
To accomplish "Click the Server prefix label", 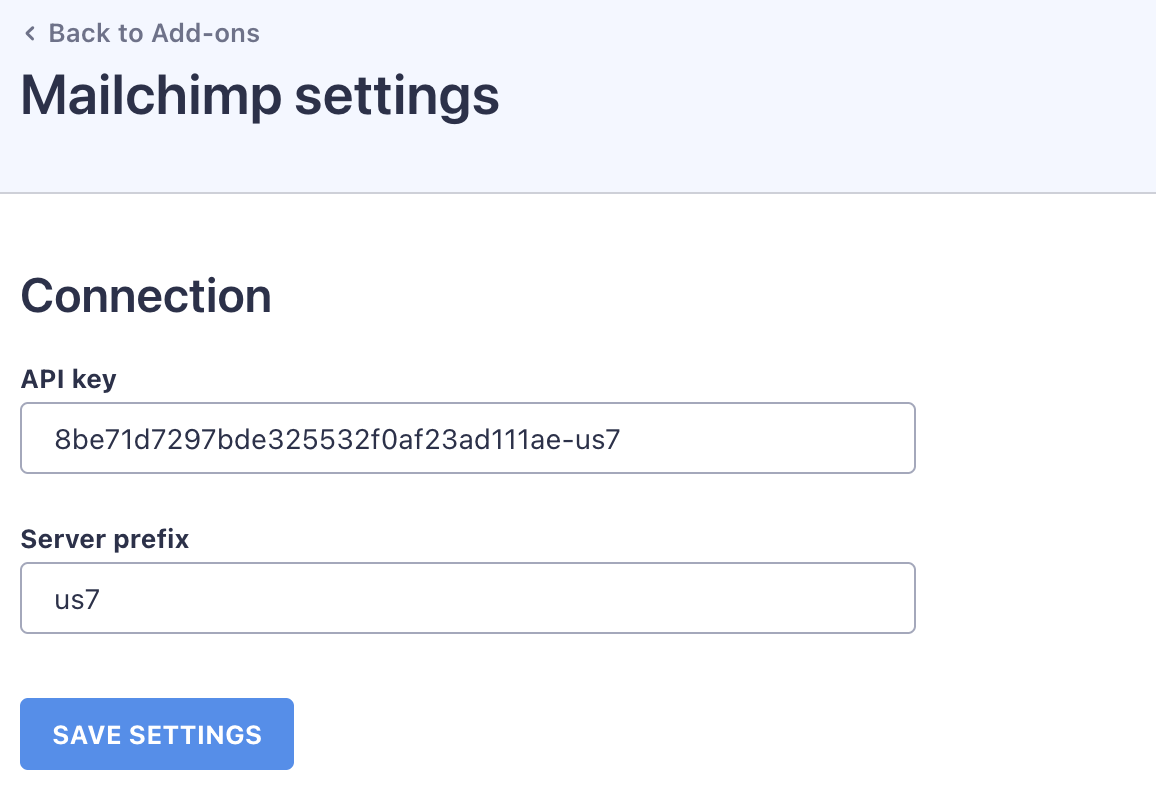I will tap(105, 539).
